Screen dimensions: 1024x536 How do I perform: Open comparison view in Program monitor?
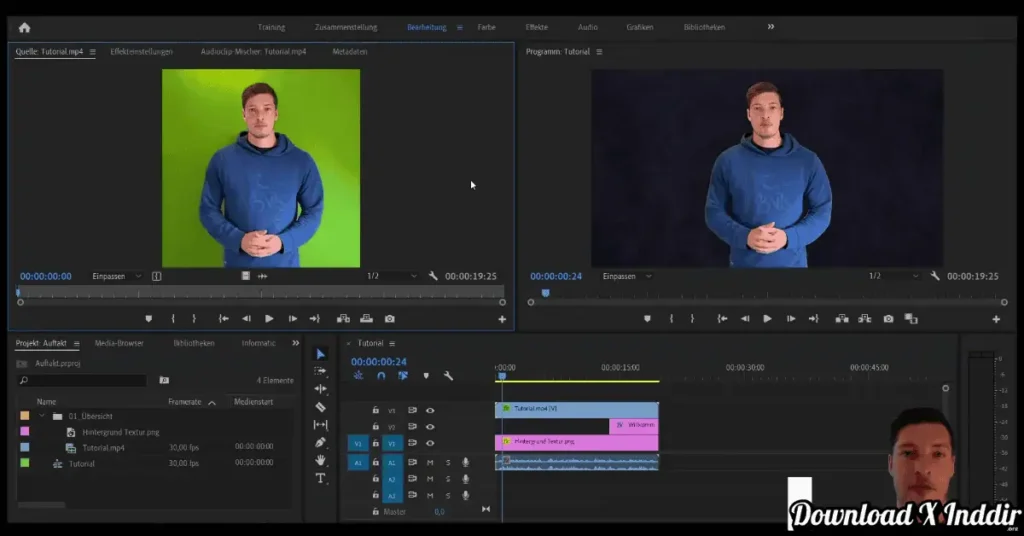(x=911, y=319)
